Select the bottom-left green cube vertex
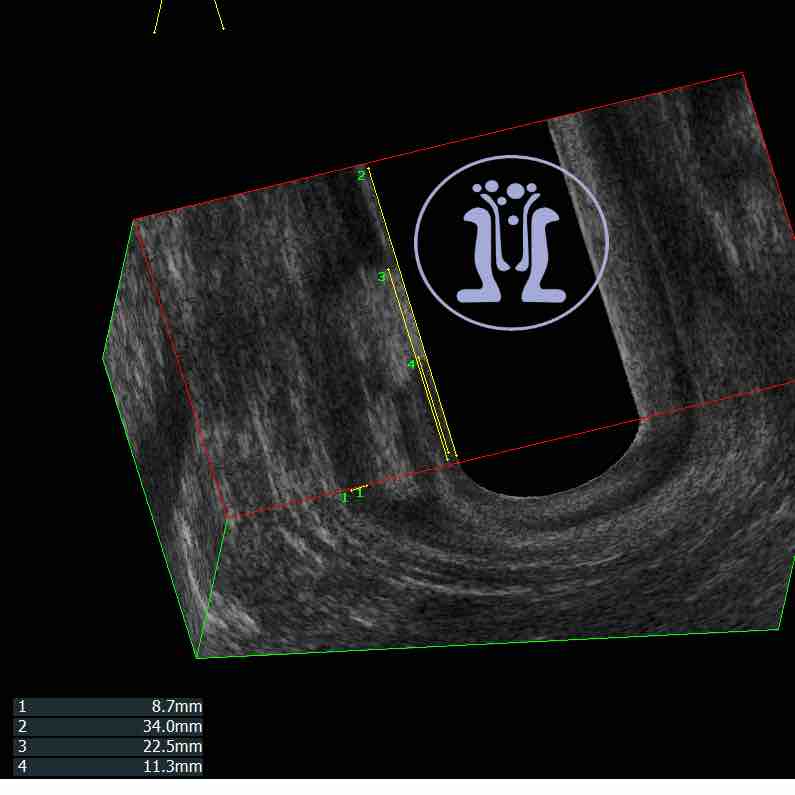 [197, 658]
